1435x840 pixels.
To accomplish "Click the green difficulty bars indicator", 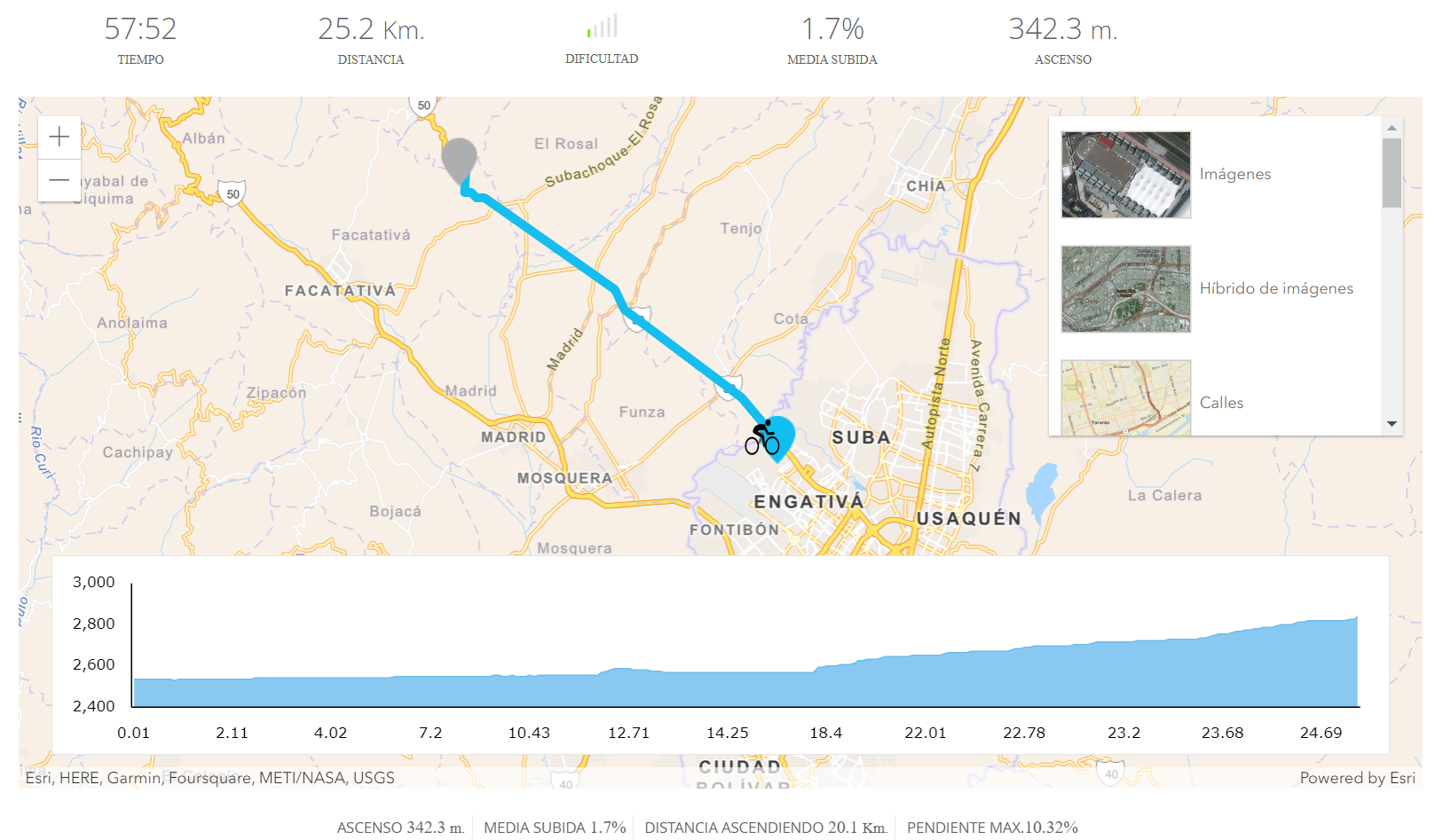I will (602, 27).
